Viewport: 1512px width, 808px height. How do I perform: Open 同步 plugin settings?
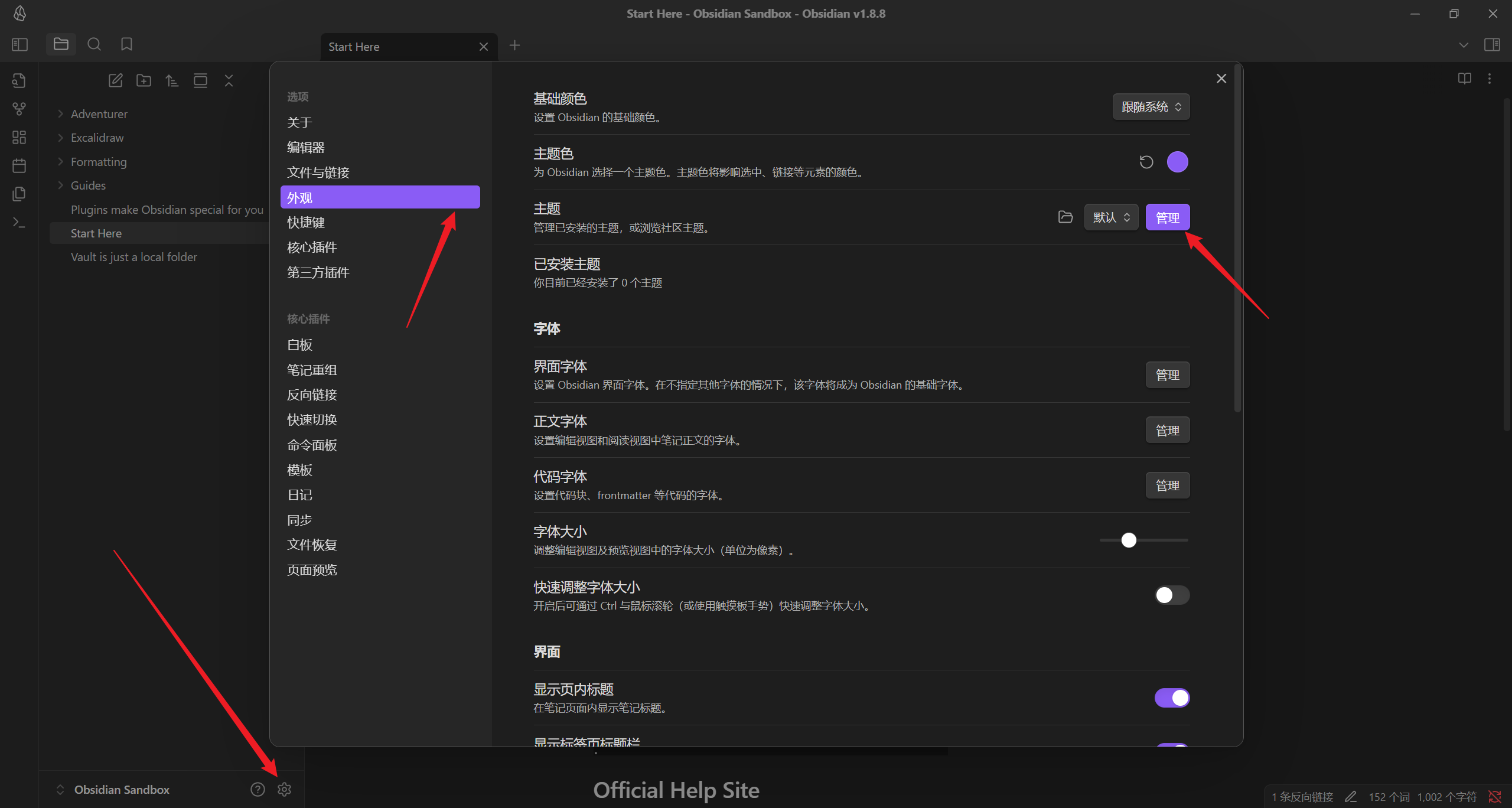pyautogui.click(x=380, y=520)
